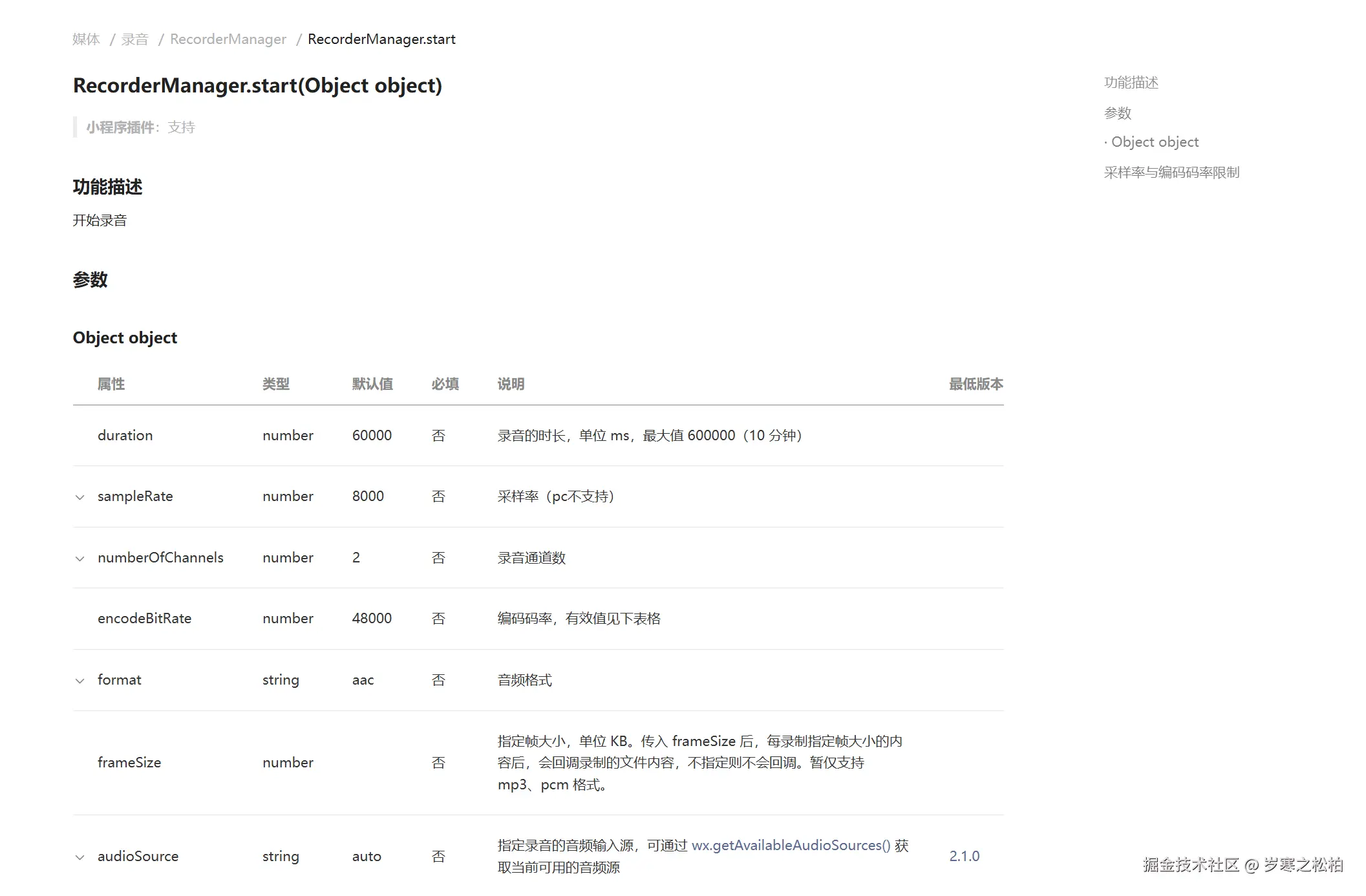Jump to 功能描述 in the sidebar outline
Viewport: 1366px width, 896px height.
1131,83
